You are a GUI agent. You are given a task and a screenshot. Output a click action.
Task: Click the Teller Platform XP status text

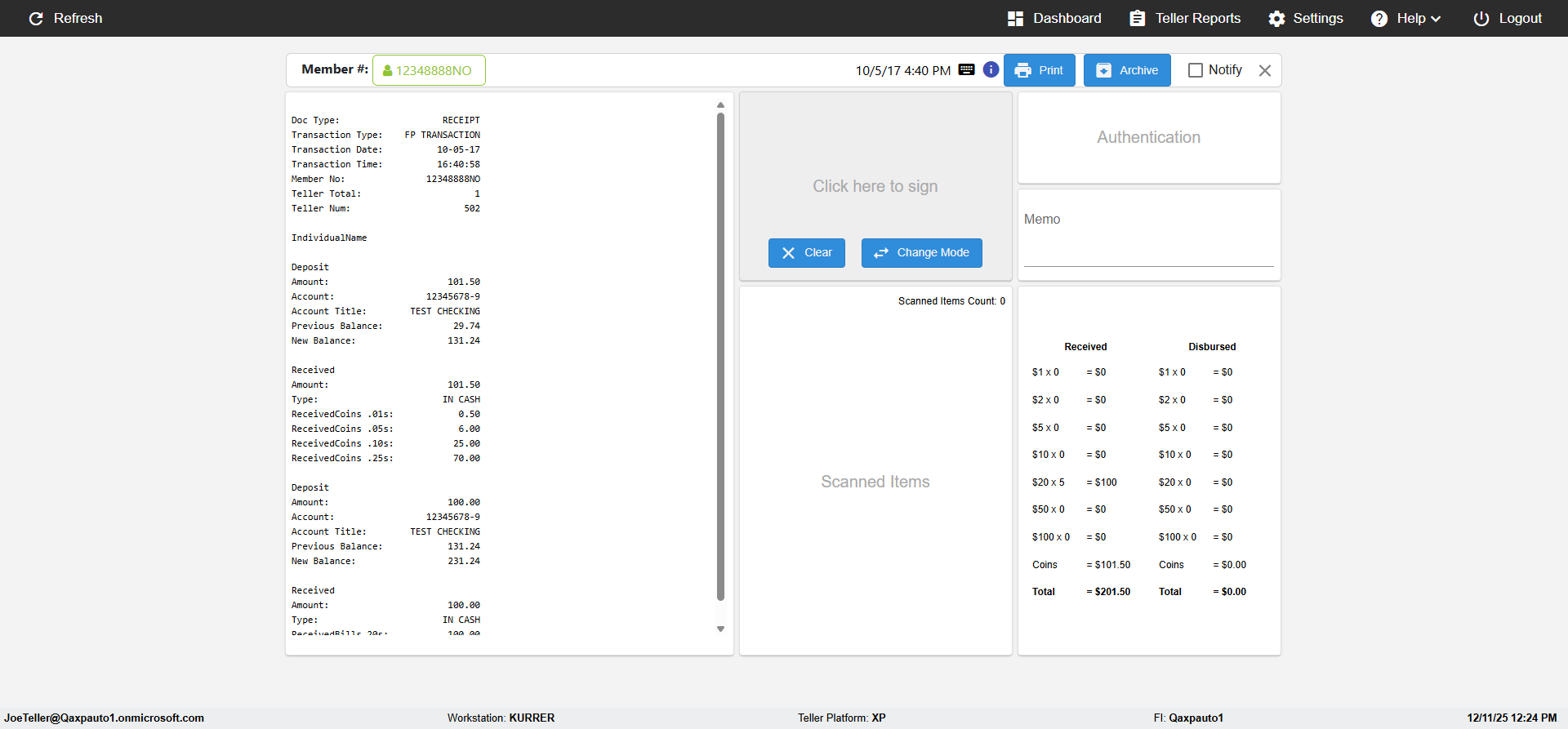(842, 718)
